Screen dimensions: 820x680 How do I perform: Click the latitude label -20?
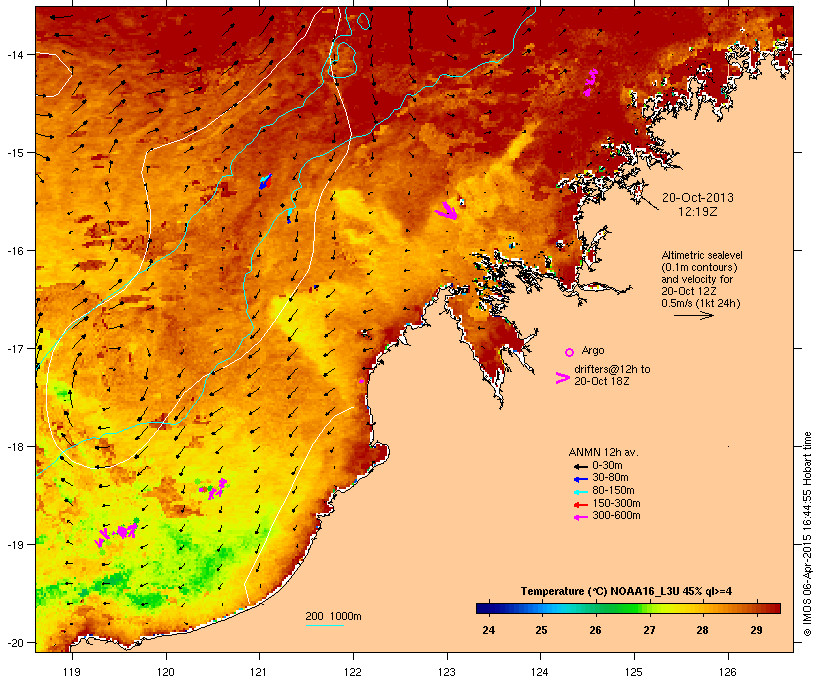click(x=15, y=643)
